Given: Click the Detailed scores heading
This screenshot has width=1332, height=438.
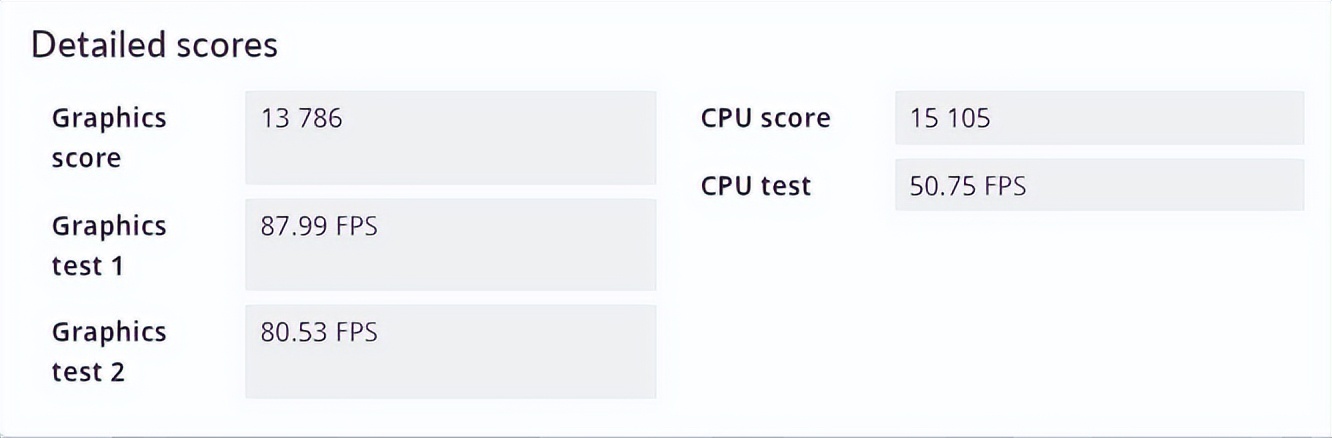Looking at the screenshot, I should click(154, 45).
